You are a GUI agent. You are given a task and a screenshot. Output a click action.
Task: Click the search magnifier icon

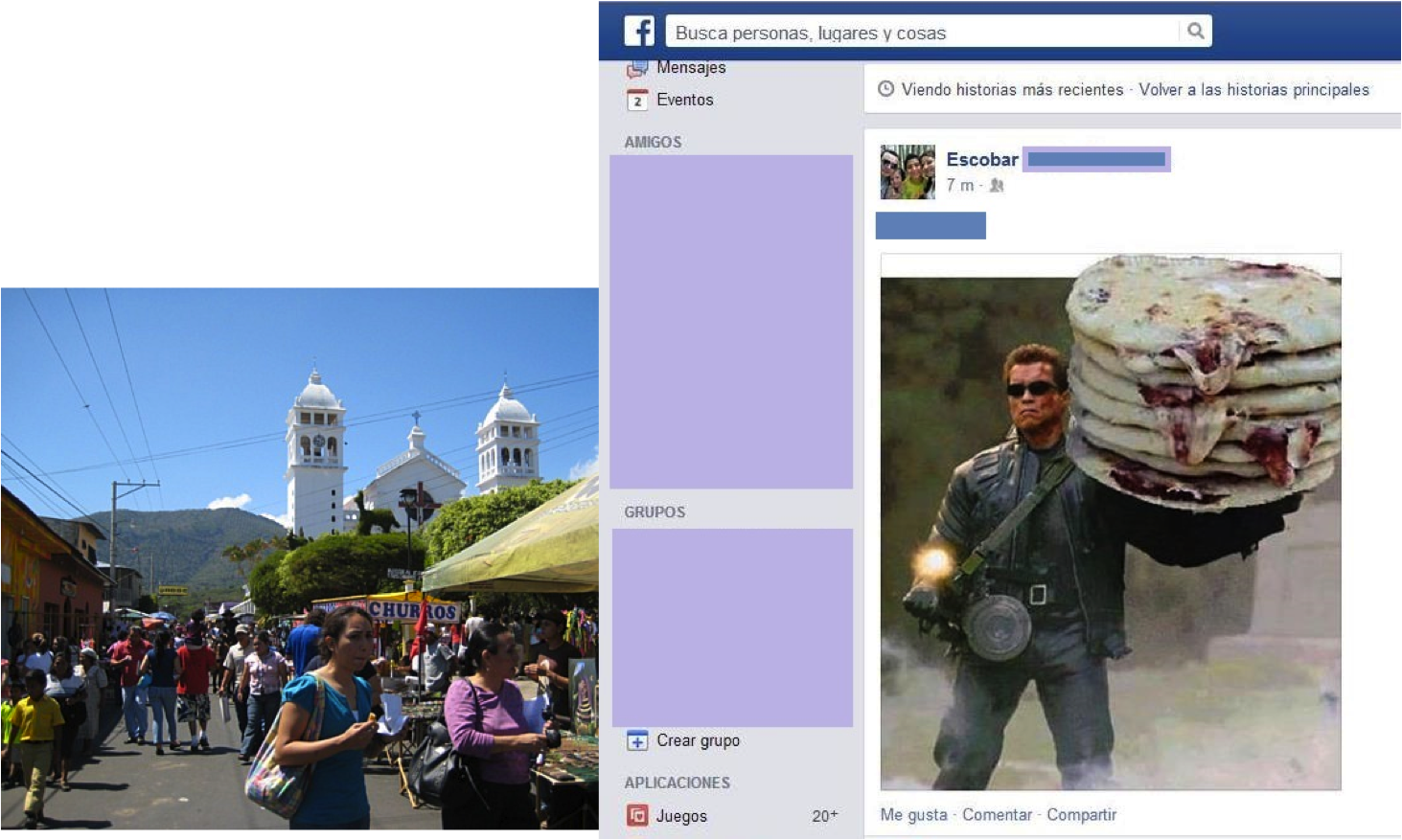1195,31
